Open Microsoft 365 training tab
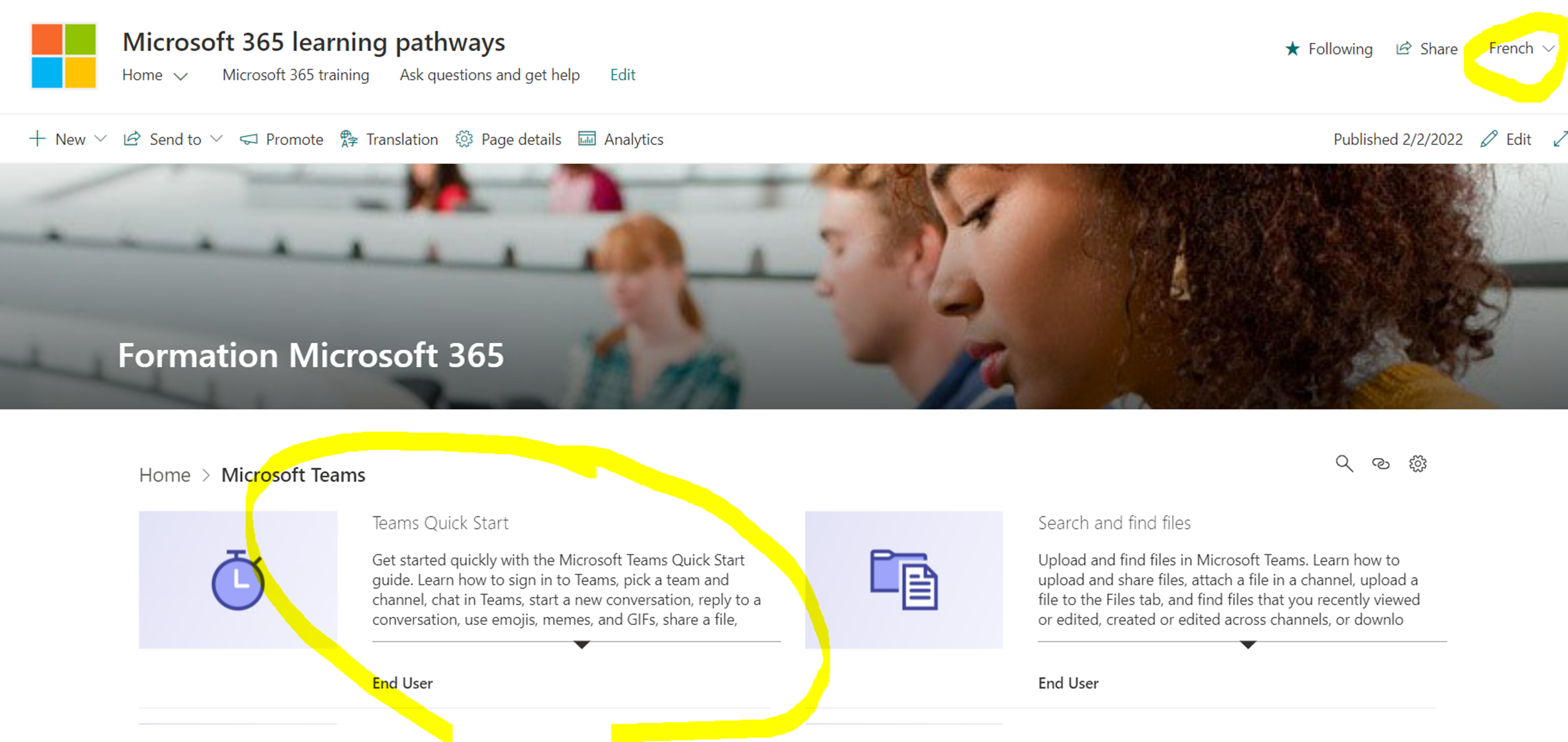The height and width of the screenshot is (742, 1568). pyautogui.click(x=296, y=75)
